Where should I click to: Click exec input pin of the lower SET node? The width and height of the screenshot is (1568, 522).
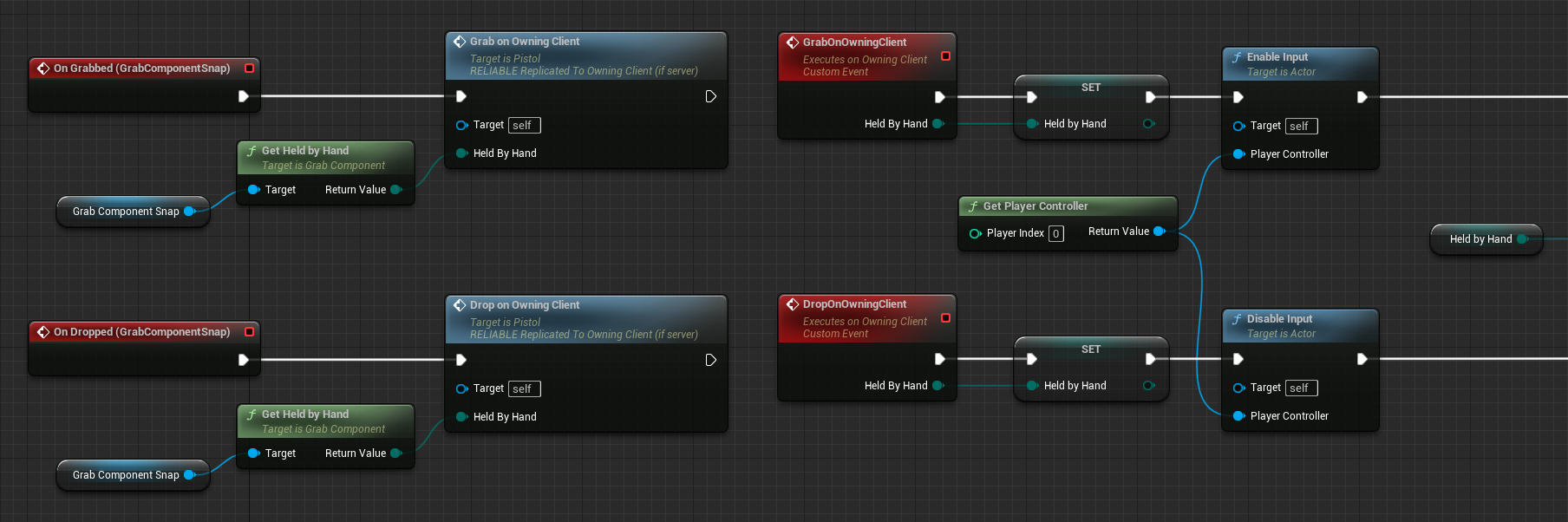pyautogui.click(x=1032, y=359)
